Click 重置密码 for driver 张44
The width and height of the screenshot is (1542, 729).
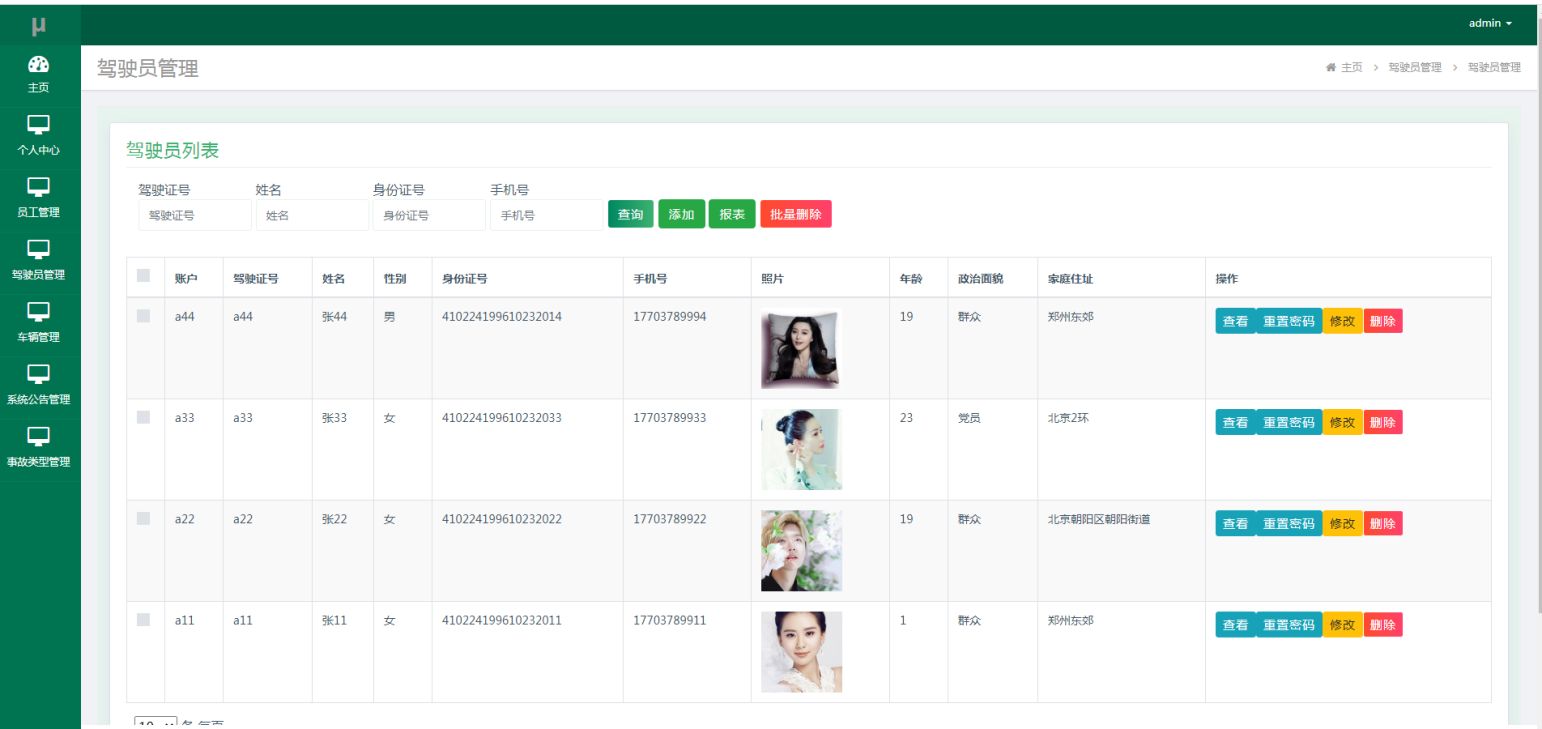point(1289,321)
